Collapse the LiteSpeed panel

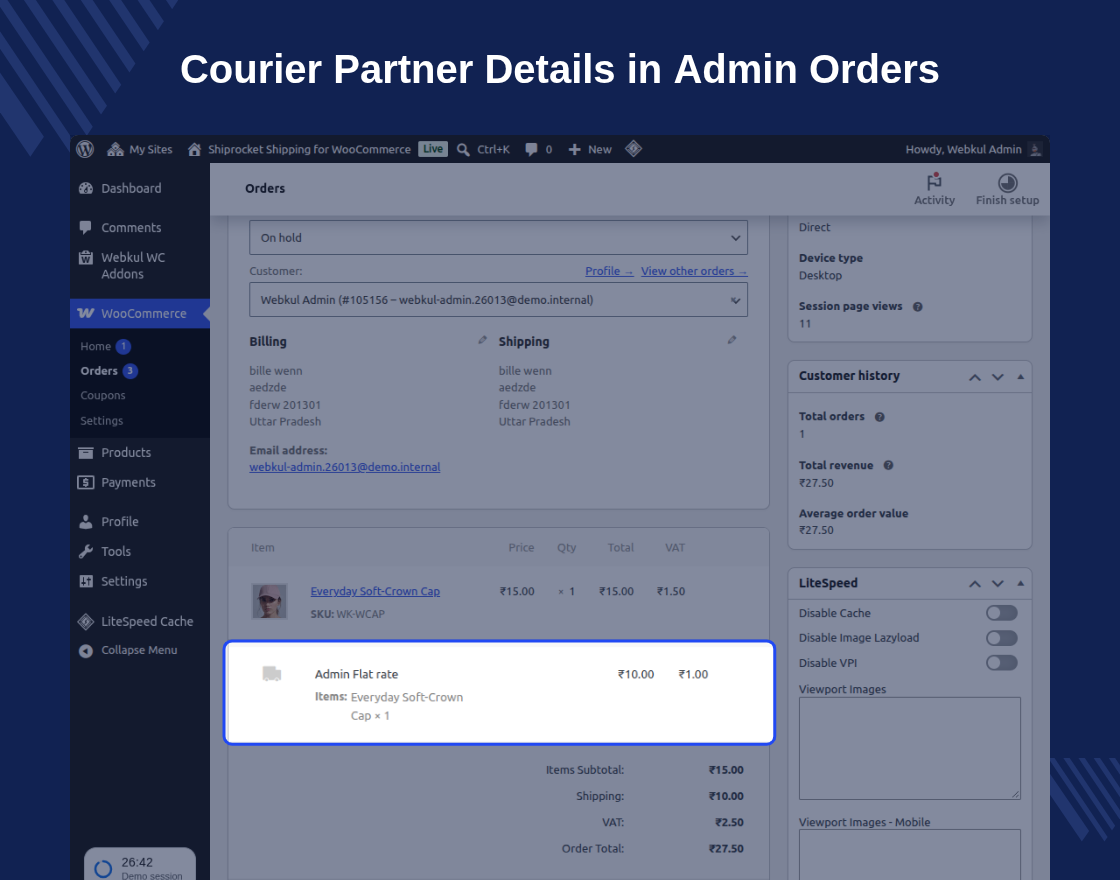coord(1021,583)
